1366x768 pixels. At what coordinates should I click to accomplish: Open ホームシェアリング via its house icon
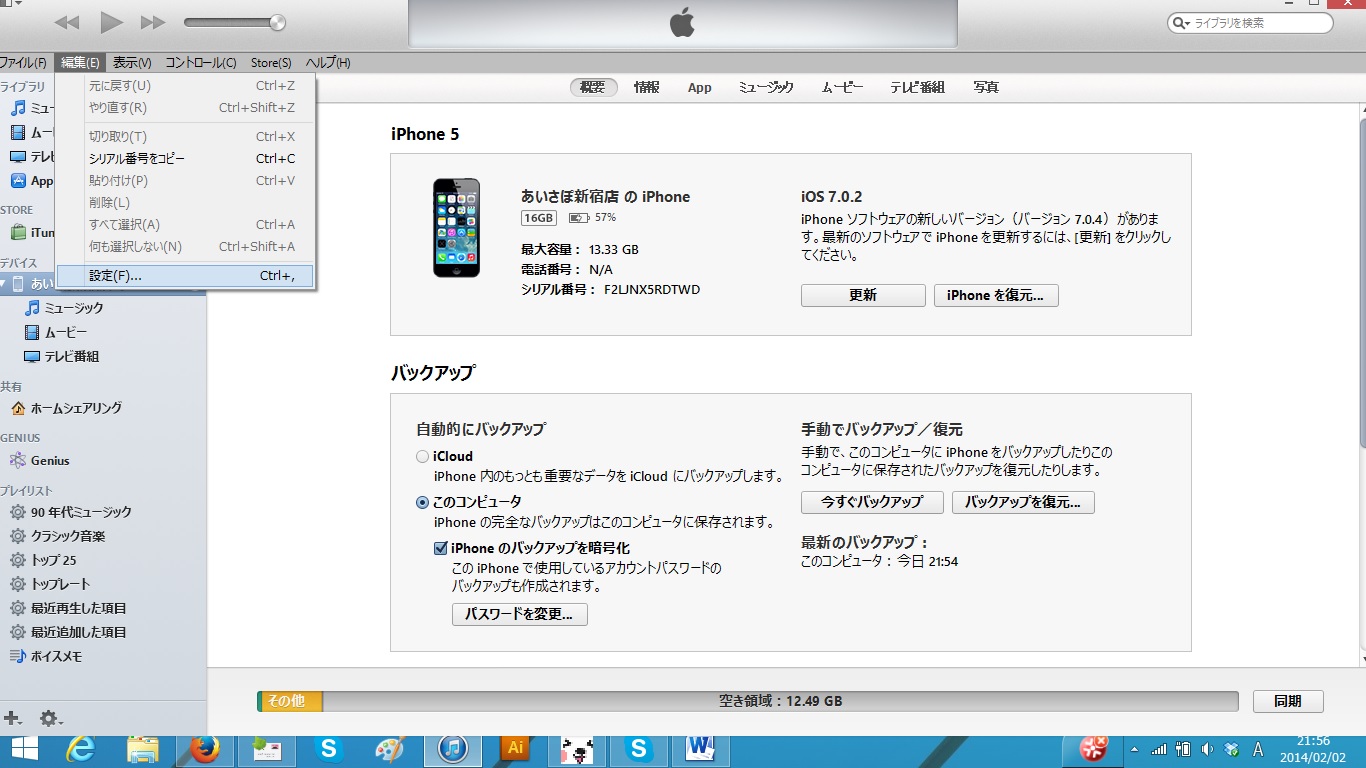(x=18, y=408)
